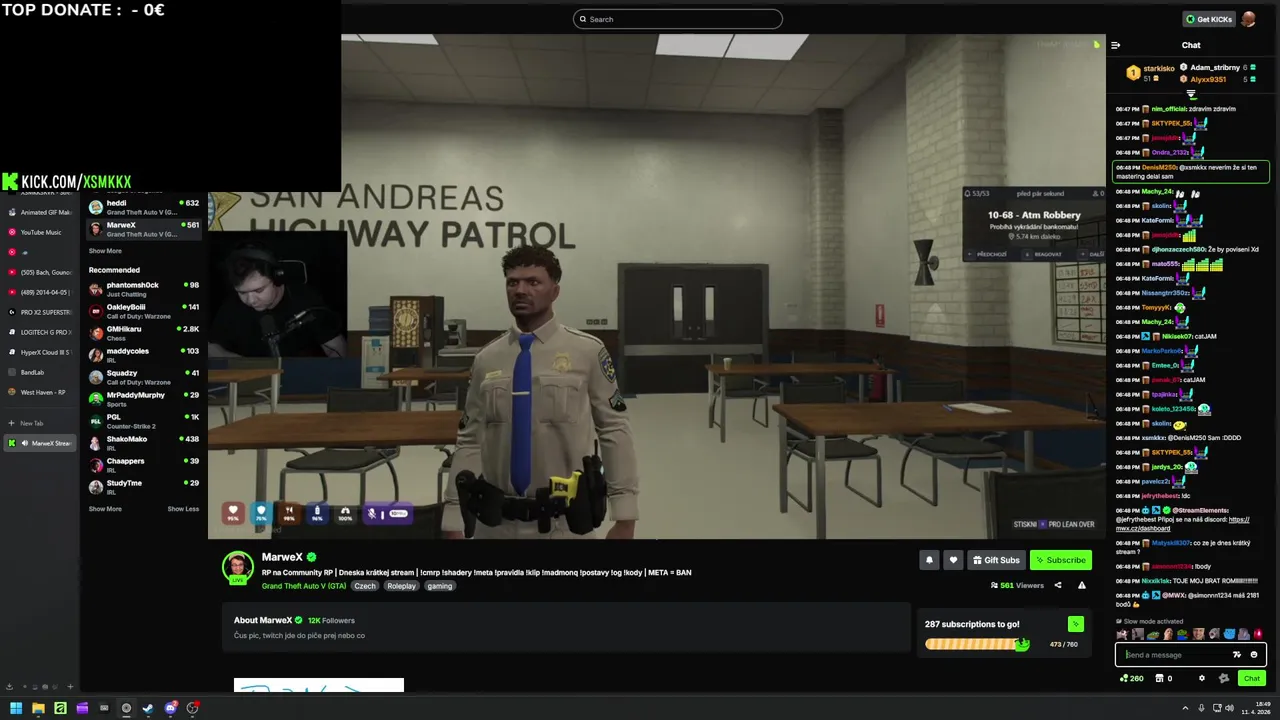Image resolution: width=1280 pixels, height=720 pixels.
Task: Open the Grand Theft Auto V (GTA) category link
Action: [304, 586]
